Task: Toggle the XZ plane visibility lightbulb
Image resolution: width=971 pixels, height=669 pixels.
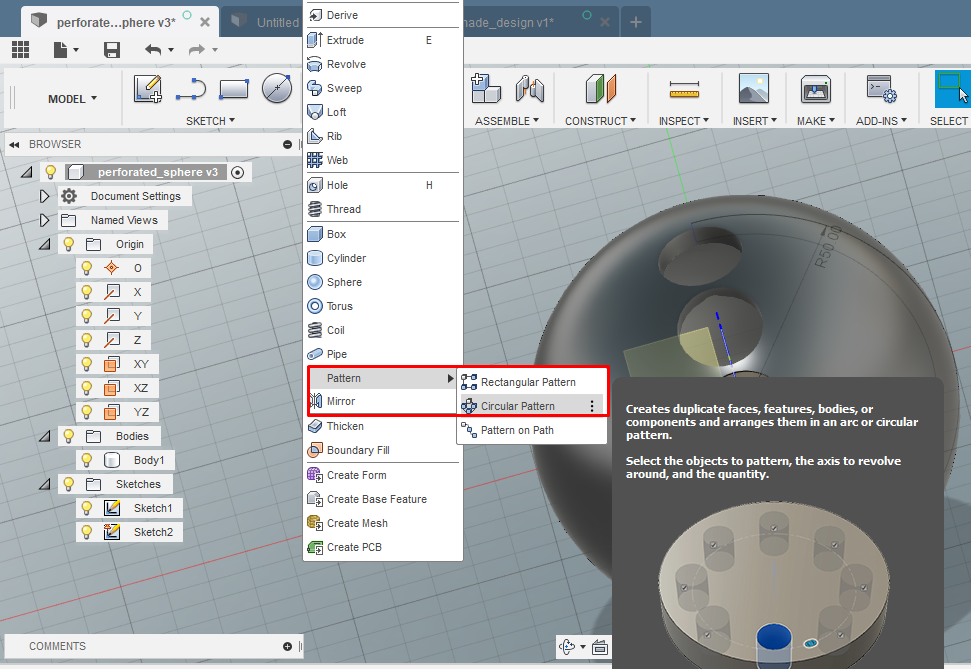Action: (x=87, y=388)
